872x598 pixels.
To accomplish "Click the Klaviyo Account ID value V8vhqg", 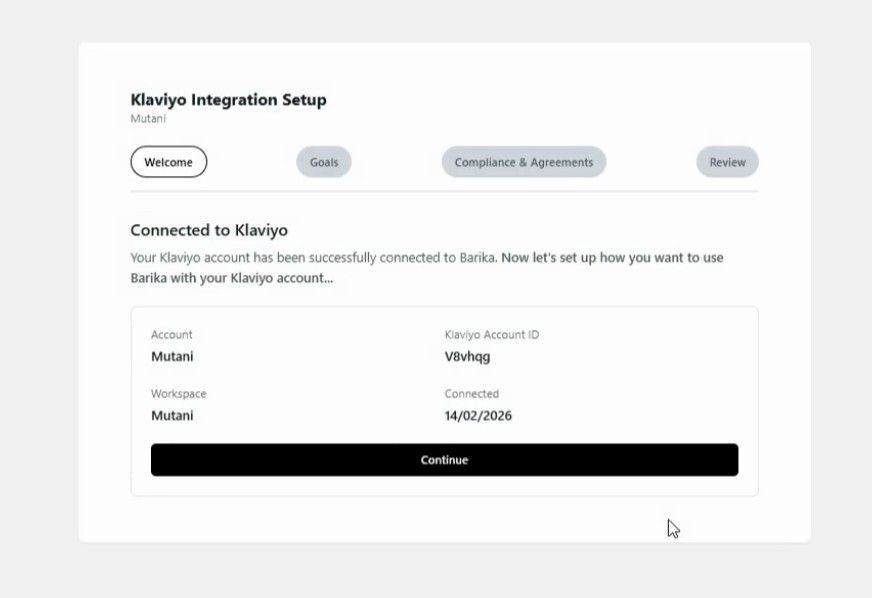I will click(467, 356).
